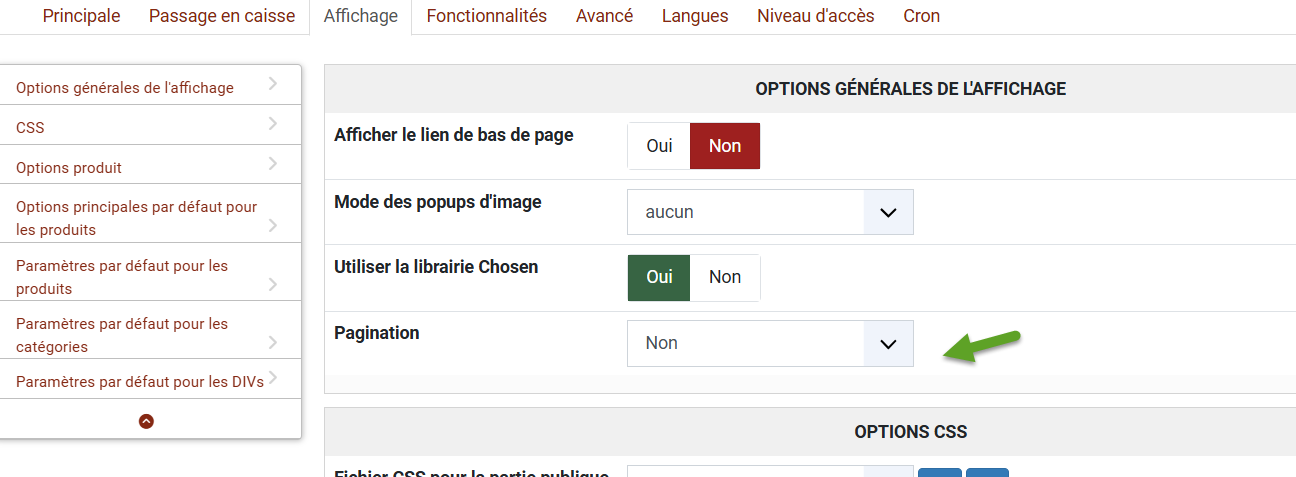Expand the Pagination dropdown

[x=770, y=343]
